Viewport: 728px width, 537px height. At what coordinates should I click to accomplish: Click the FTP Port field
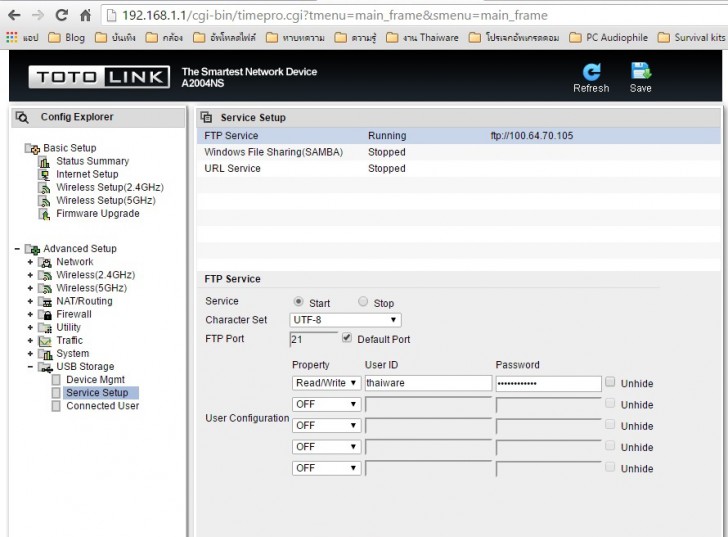coord(314,339)
